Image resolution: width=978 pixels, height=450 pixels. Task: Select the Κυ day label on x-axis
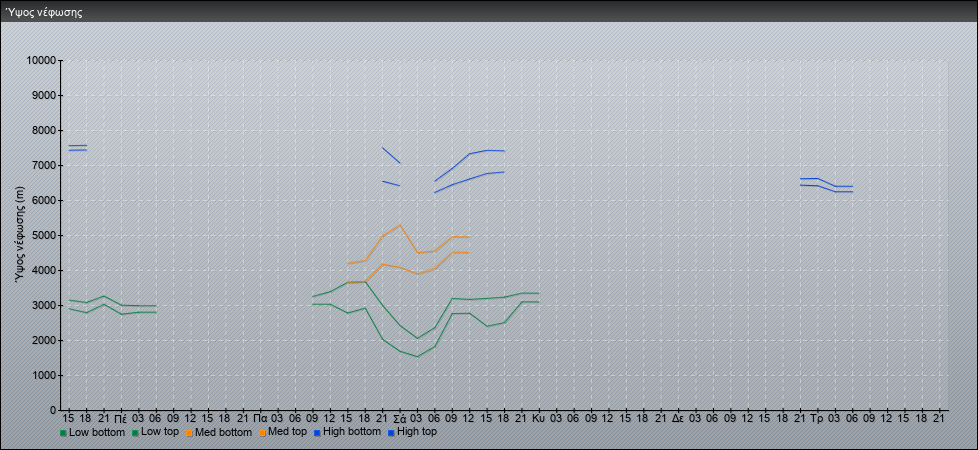point(540,417)
